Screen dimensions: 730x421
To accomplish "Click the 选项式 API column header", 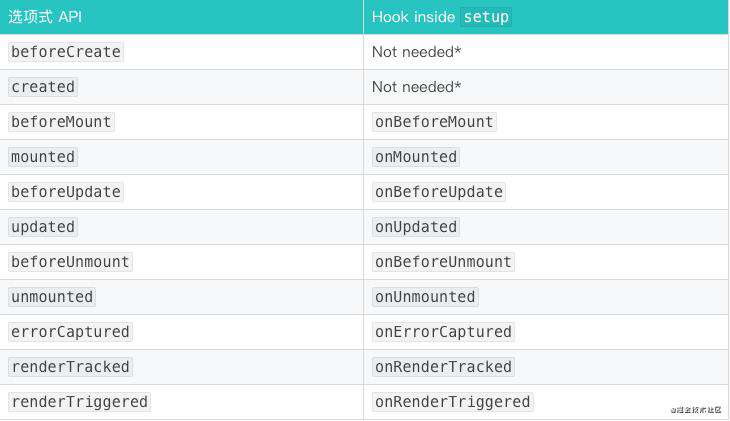I will (45, 17).
